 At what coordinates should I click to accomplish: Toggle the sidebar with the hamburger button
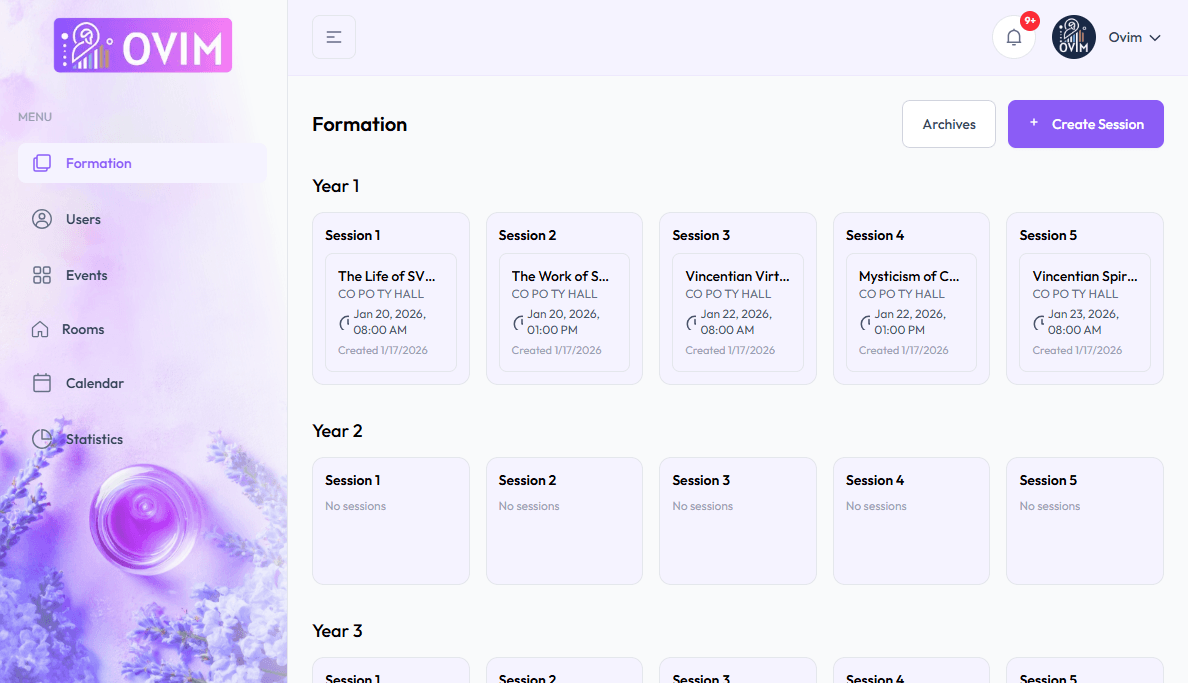click(x=334, y=37)
